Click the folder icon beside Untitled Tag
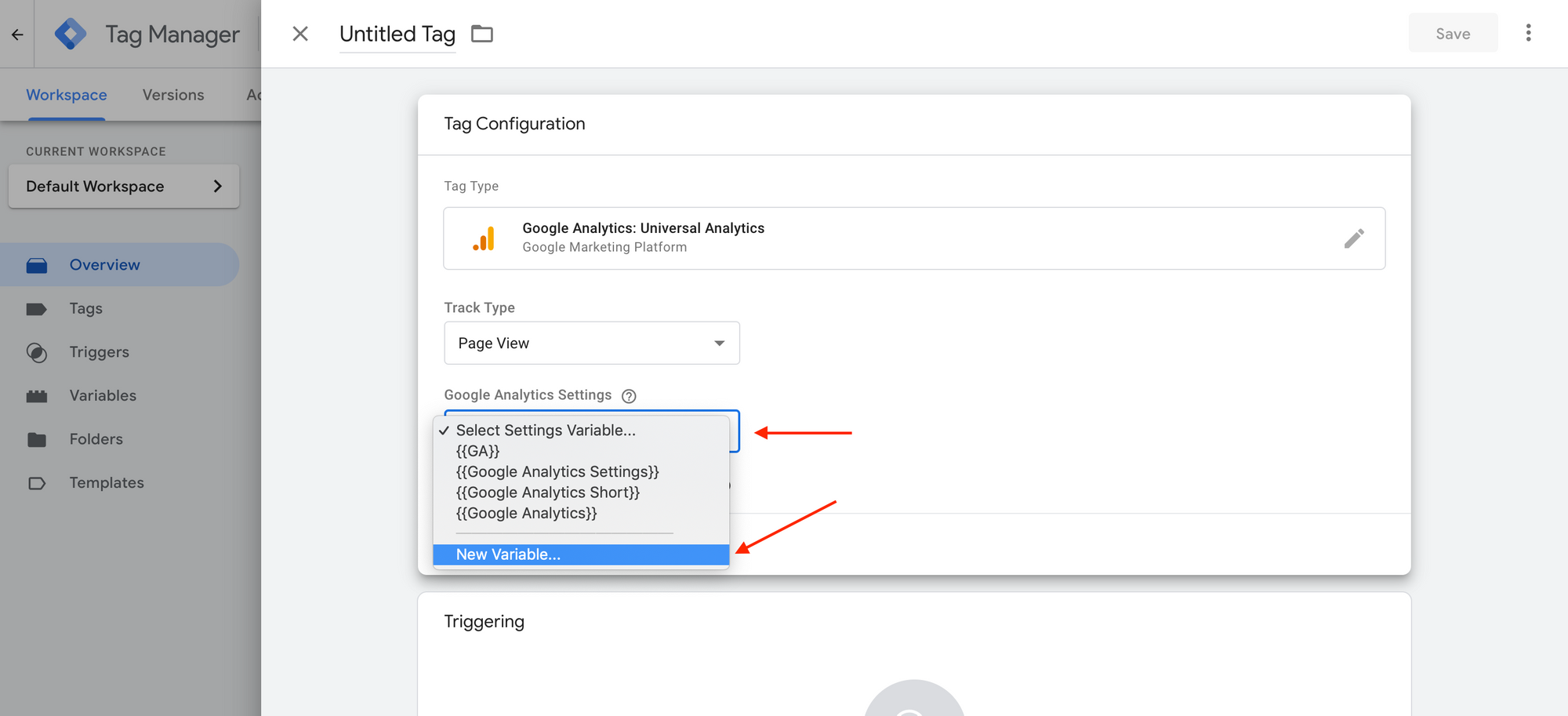1568x716 pixels. click(482, 34)
